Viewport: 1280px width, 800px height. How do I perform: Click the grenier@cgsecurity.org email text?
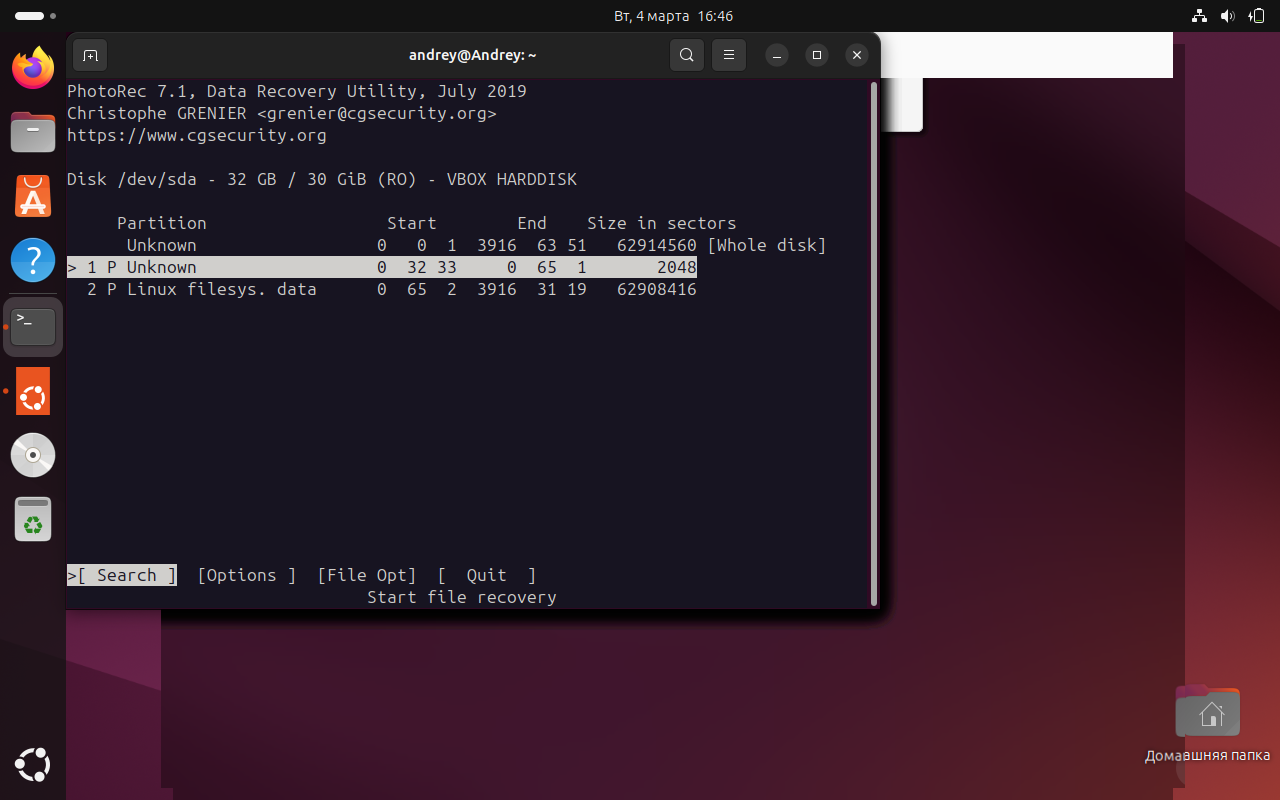click(x=377, y=113)
